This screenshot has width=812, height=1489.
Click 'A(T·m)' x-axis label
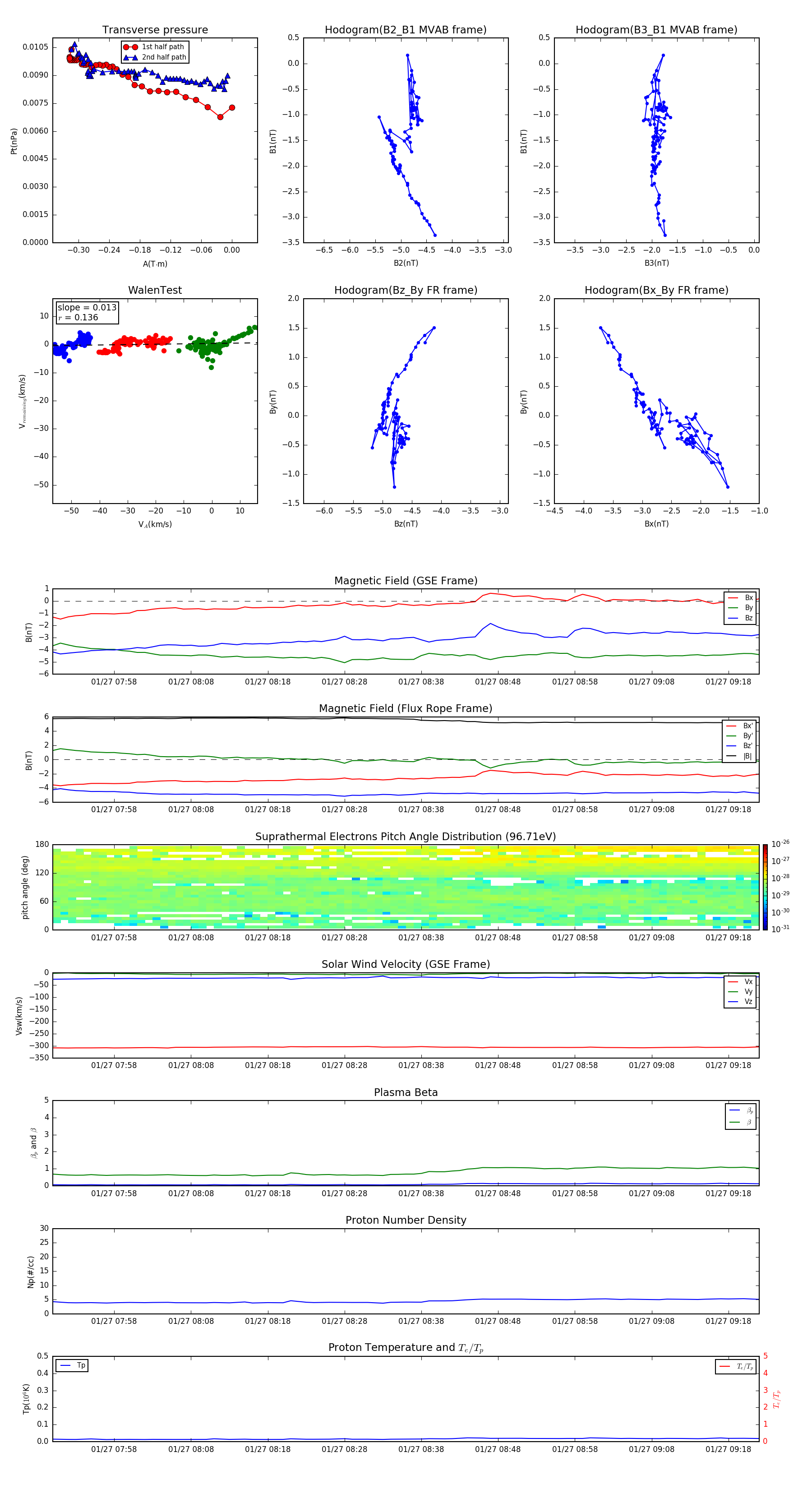click(x=155, y=264)
